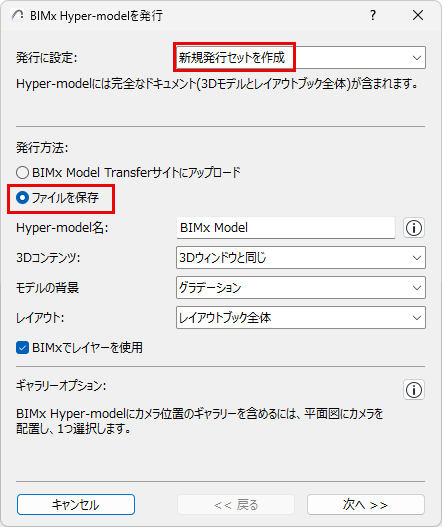Image resolution: width=442 pixels, height=527 pixels.
Task: Open the 3Dコンテンツ dropdown
Action: point(301,258)
